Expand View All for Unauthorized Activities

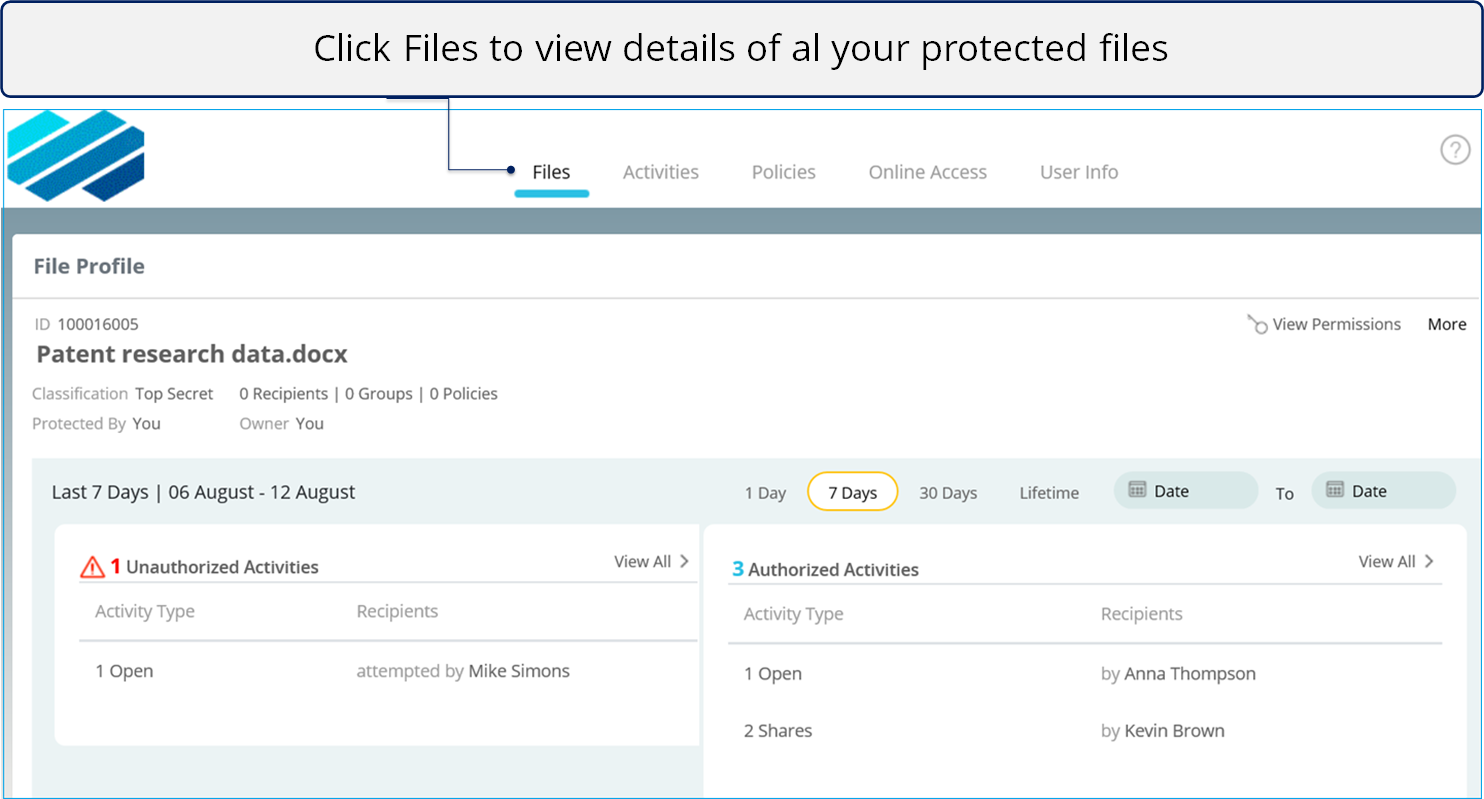[652, 562]
